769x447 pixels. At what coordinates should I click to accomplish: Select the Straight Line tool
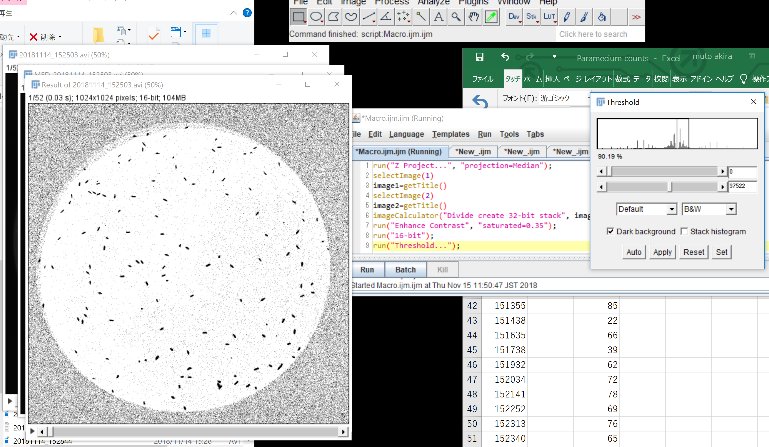coord(368,17)
